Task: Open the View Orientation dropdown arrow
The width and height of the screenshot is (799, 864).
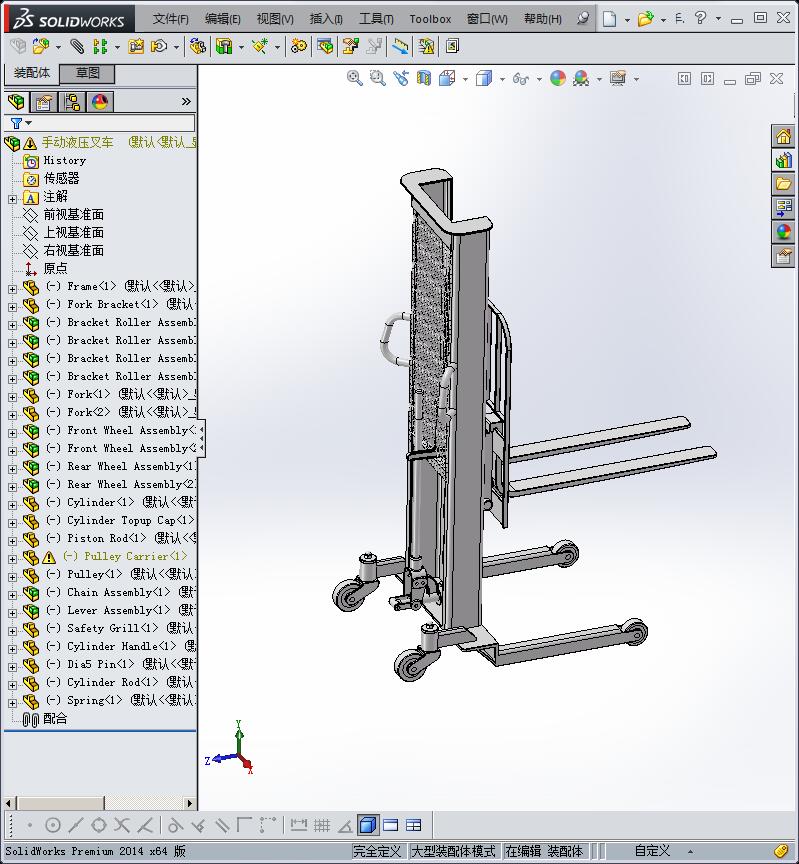Action: [x=465, y=79]
